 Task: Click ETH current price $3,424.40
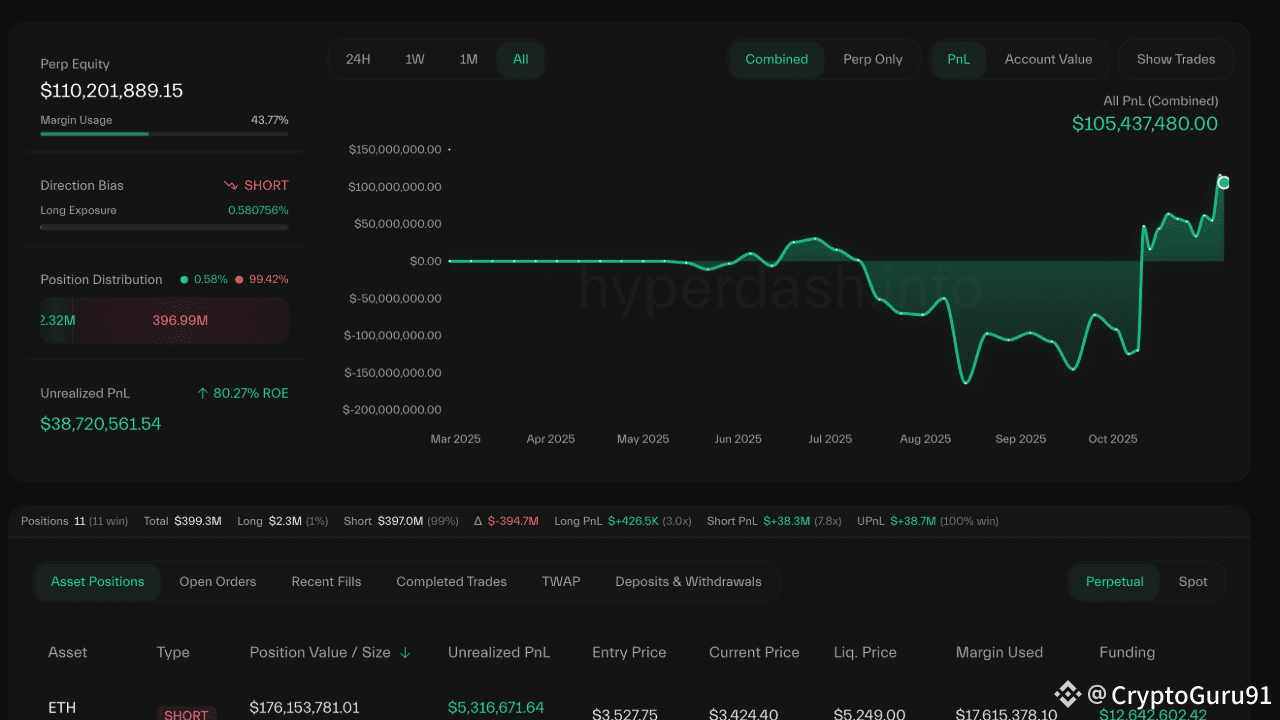tap(743, 714)
